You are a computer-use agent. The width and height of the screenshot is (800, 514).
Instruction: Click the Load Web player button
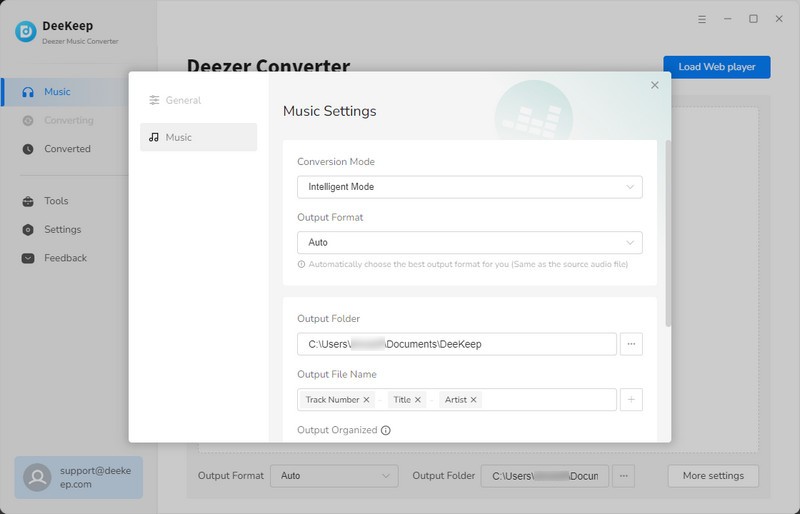tap(717, 67)
